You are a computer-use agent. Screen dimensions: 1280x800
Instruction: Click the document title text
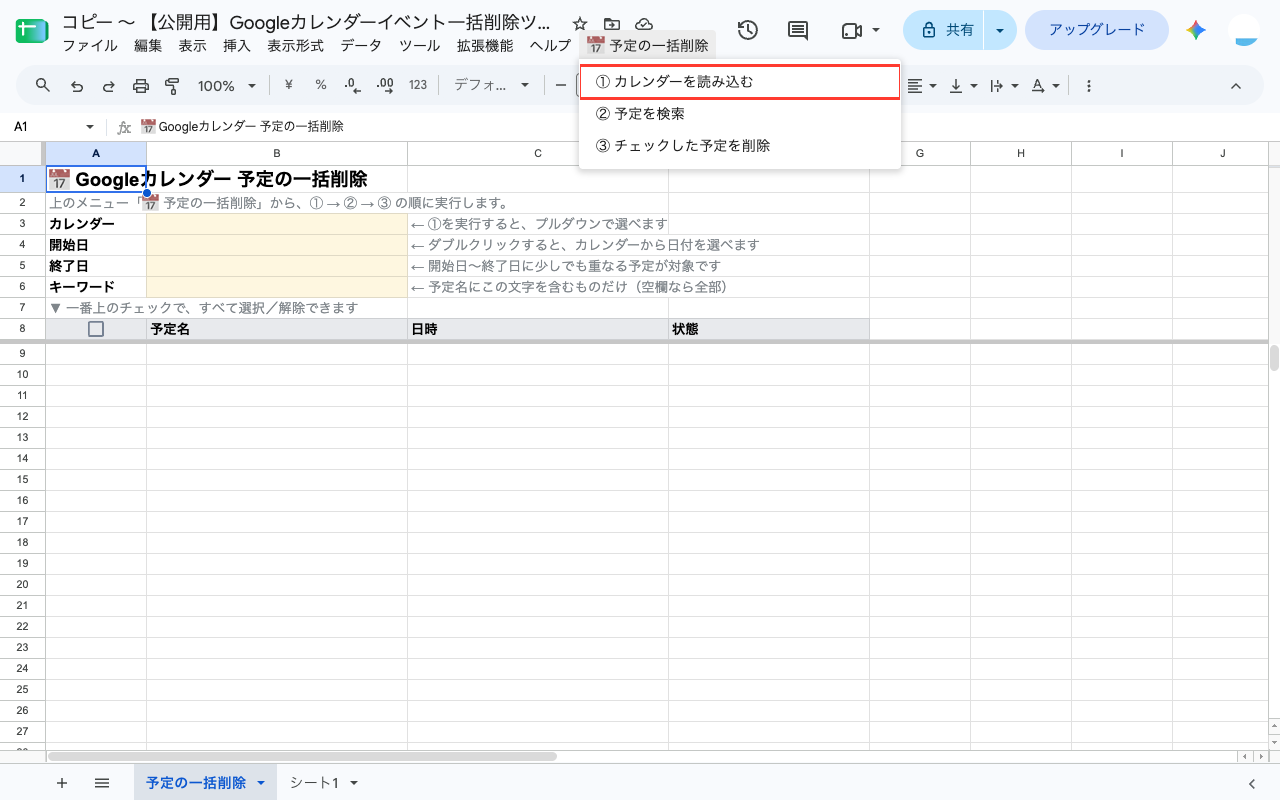[306, 23]
